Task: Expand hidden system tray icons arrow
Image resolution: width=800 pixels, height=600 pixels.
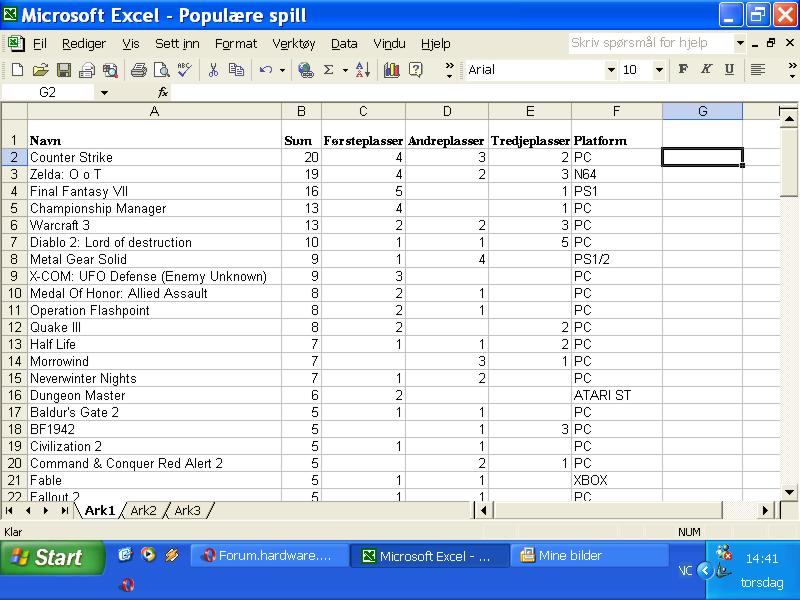Action: click(705, 570)
